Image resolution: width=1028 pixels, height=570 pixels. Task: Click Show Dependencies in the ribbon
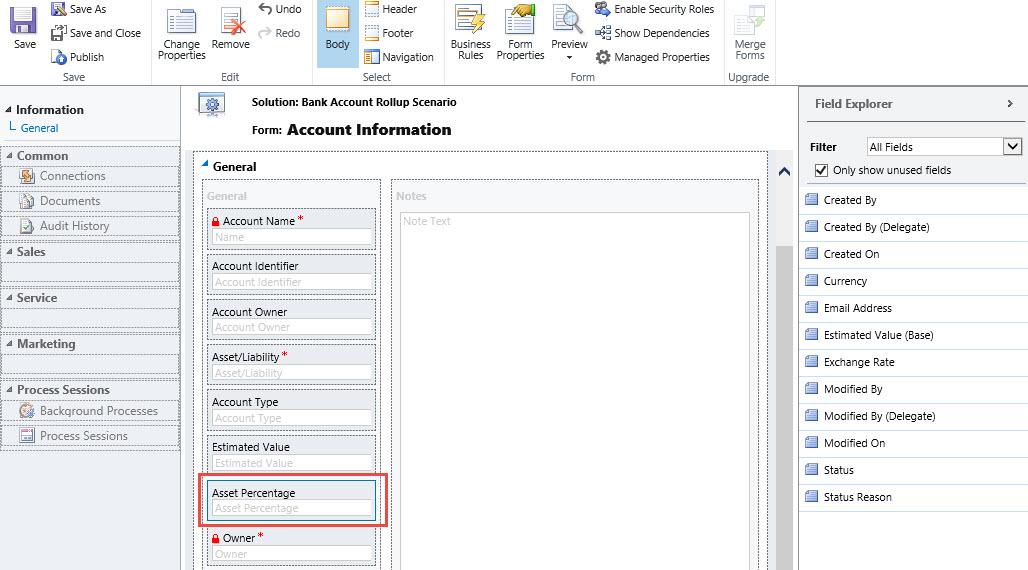click(x=653, y=33)
